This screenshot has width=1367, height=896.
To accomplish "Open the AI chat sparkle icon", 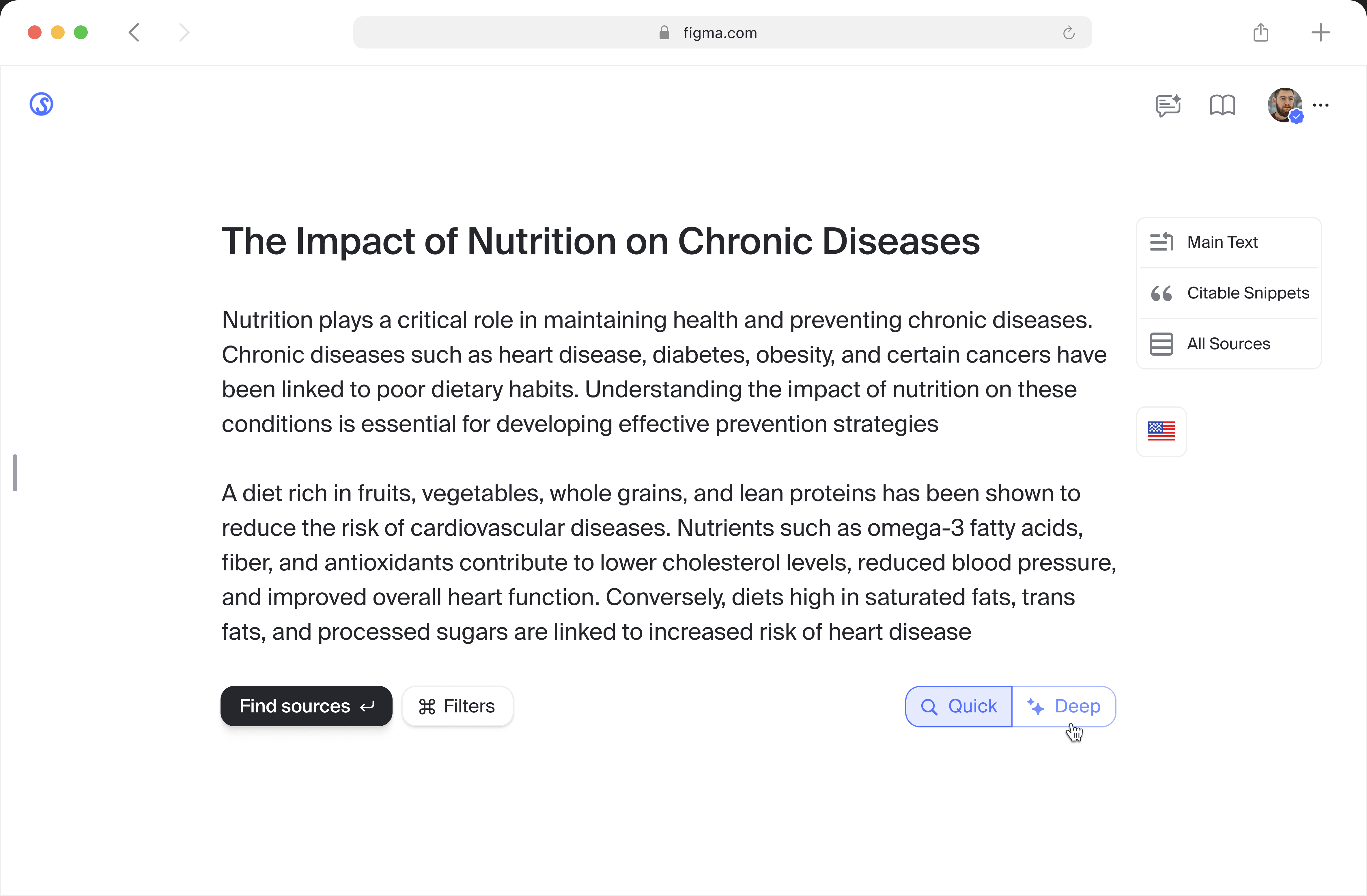I will point(1168,105).
